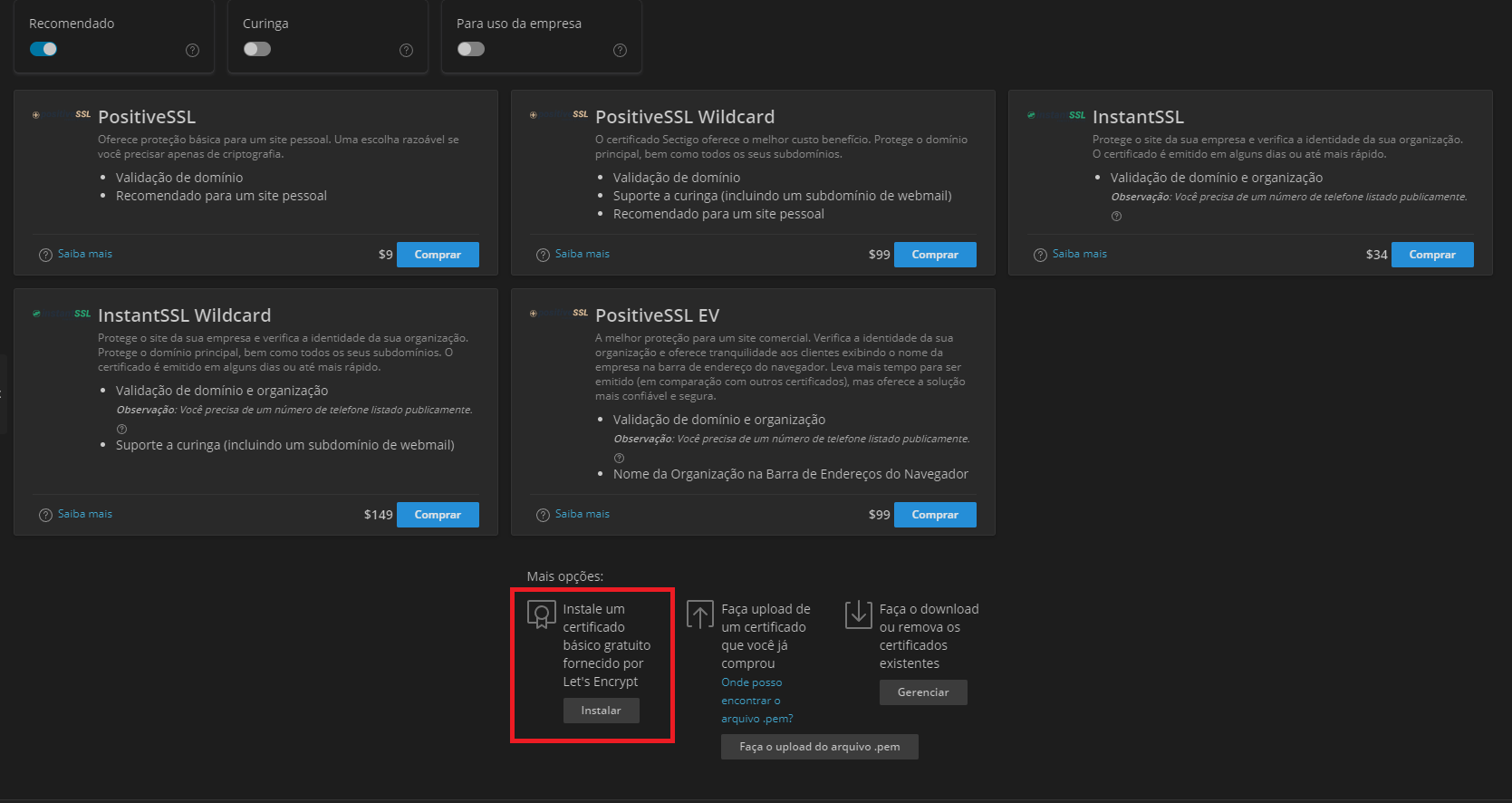Toggle the Recomendado filter switch
The width and height of the screenshot is (1512, 803).
point(43,49)
